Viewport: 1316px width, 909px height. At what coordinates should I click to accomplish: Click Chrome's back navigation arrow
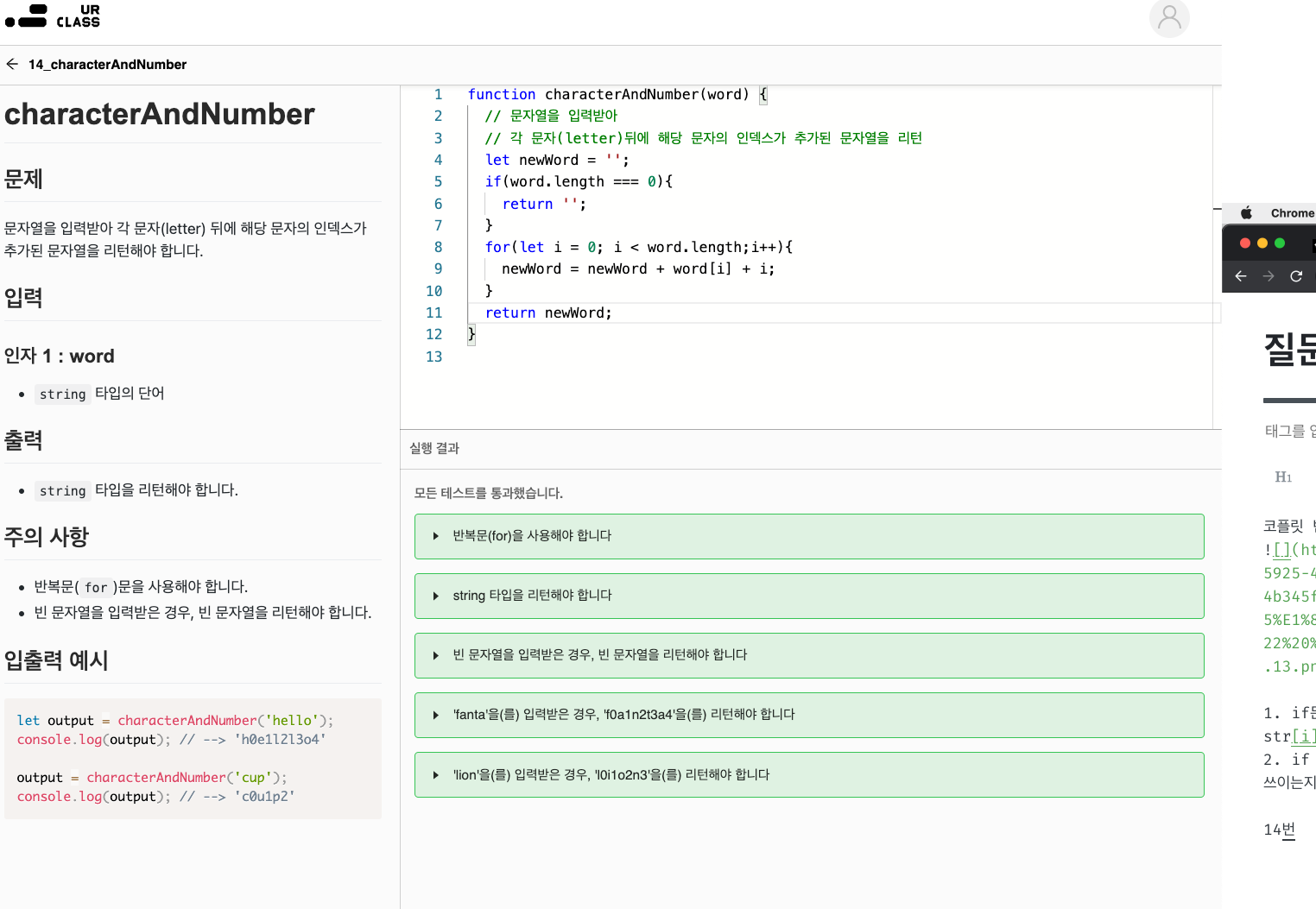1241,276
